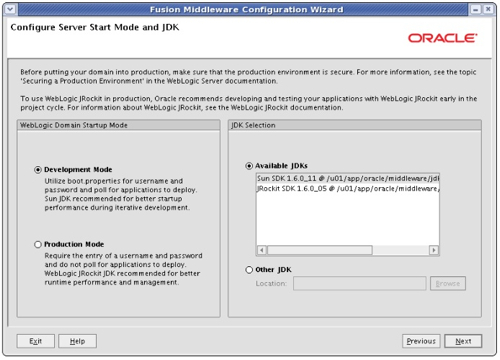Screen dimensions: 500x360
Task: Select Sun SDK 1.6.0_11 in the list
Action: (x=348, y=179)
